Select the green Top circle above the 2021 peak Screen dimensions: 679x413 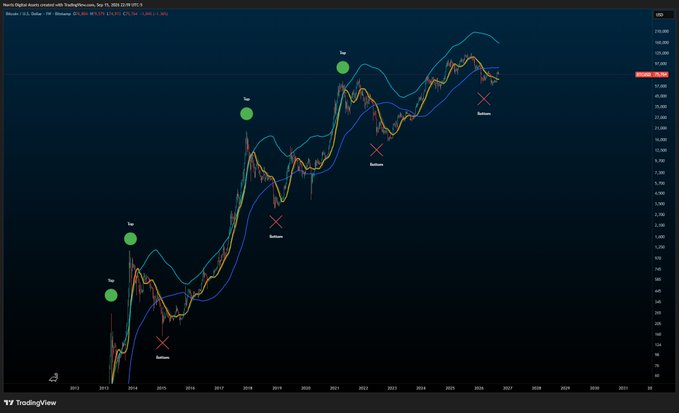point(343,67)
